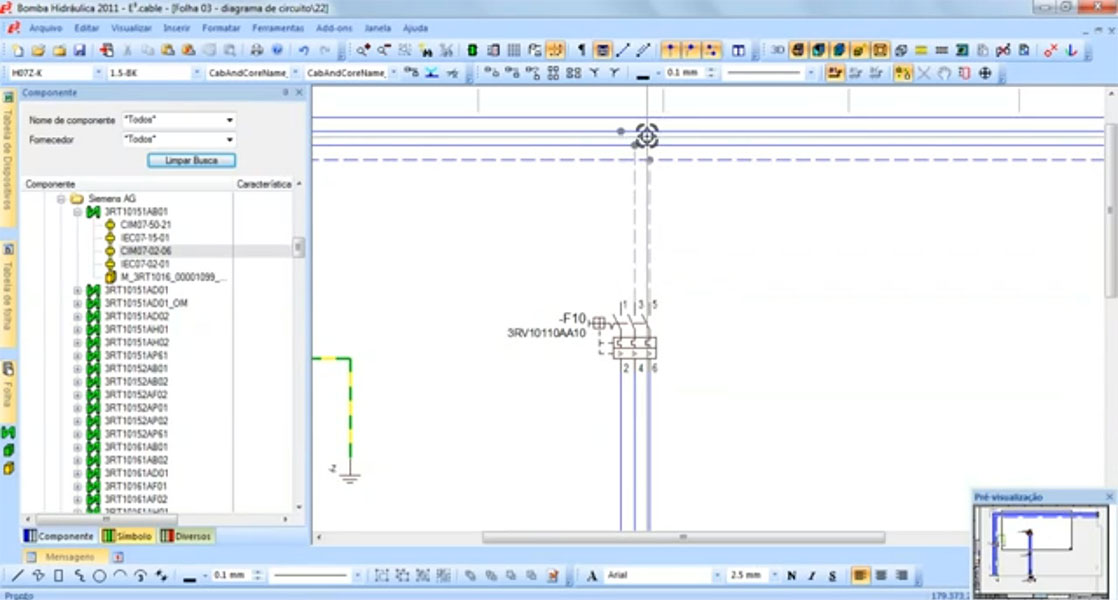This screenshot has height=600, width=1118.
Task: Collapse the Siemens AG folder
Action: pos(61,199)
